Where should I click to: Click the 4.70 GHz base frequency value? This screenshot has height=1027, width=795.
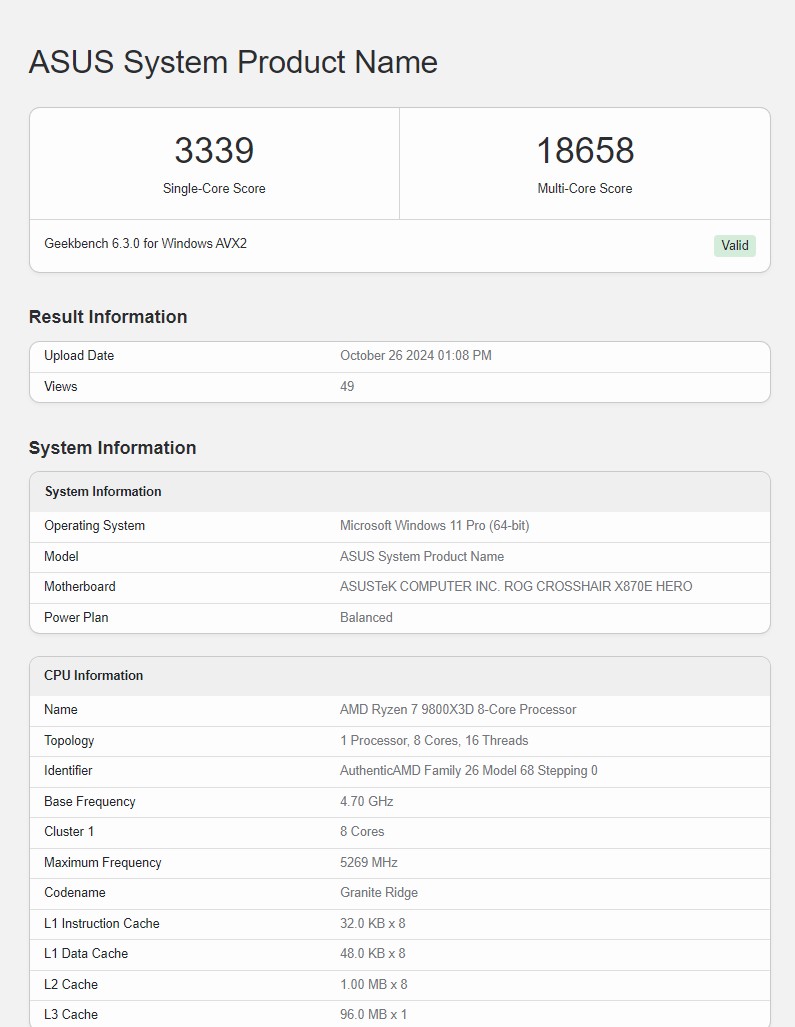click(367, 802)
